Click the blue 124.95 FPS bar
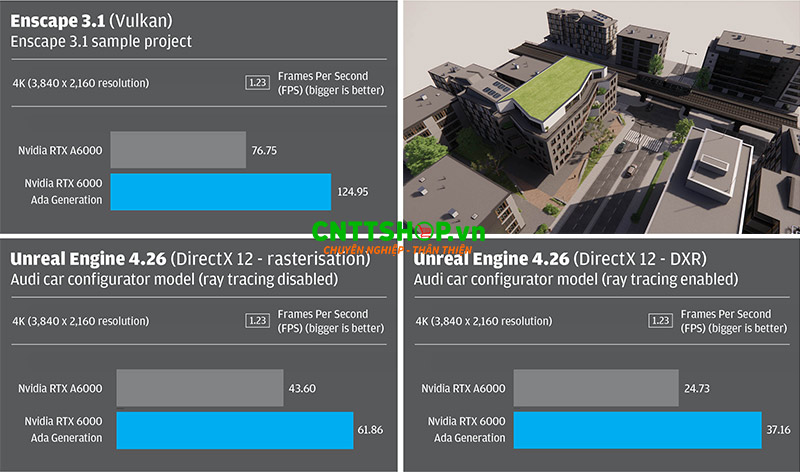Image resolution: width=800 pixels, height=472 pixels. [x=221, y=192]
